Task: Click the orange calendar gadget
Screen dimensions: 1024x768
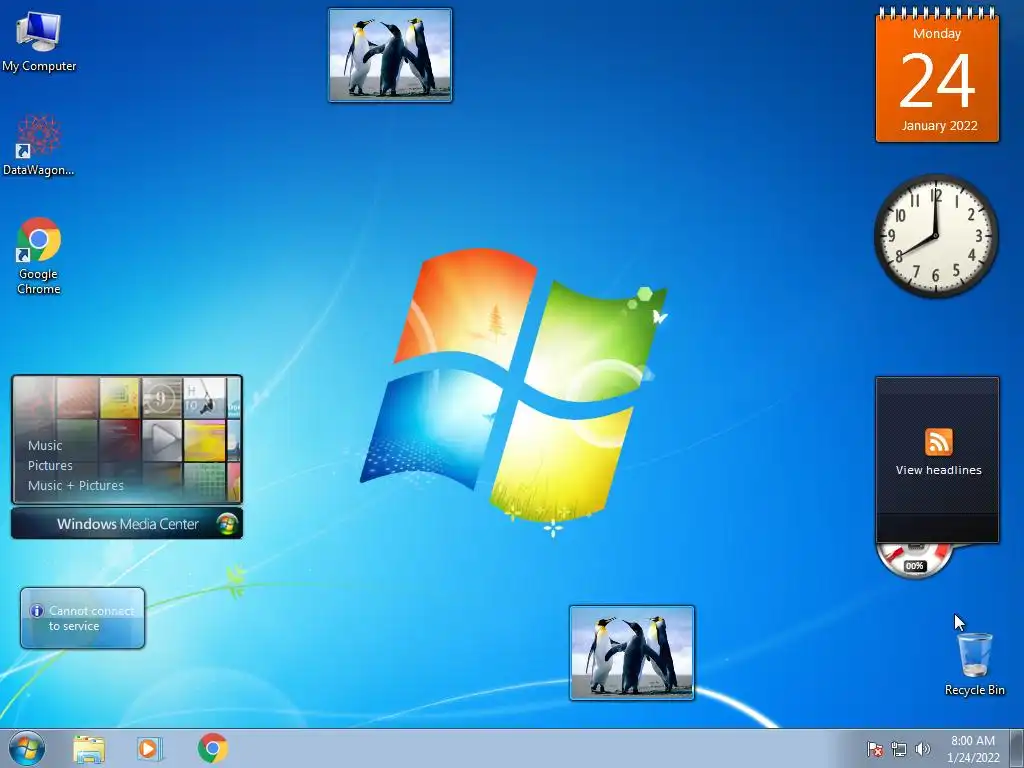Action: pos(937,75)
